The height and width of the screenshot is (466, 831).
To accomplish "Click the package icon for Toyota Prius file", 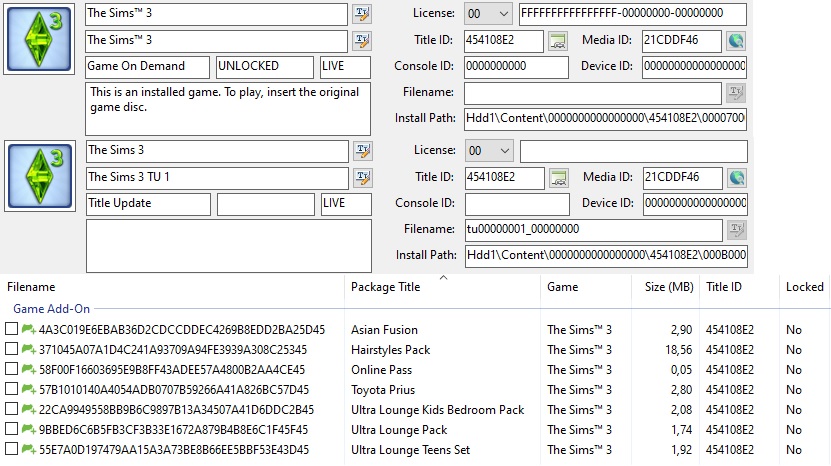I will [x=29, y=389].
